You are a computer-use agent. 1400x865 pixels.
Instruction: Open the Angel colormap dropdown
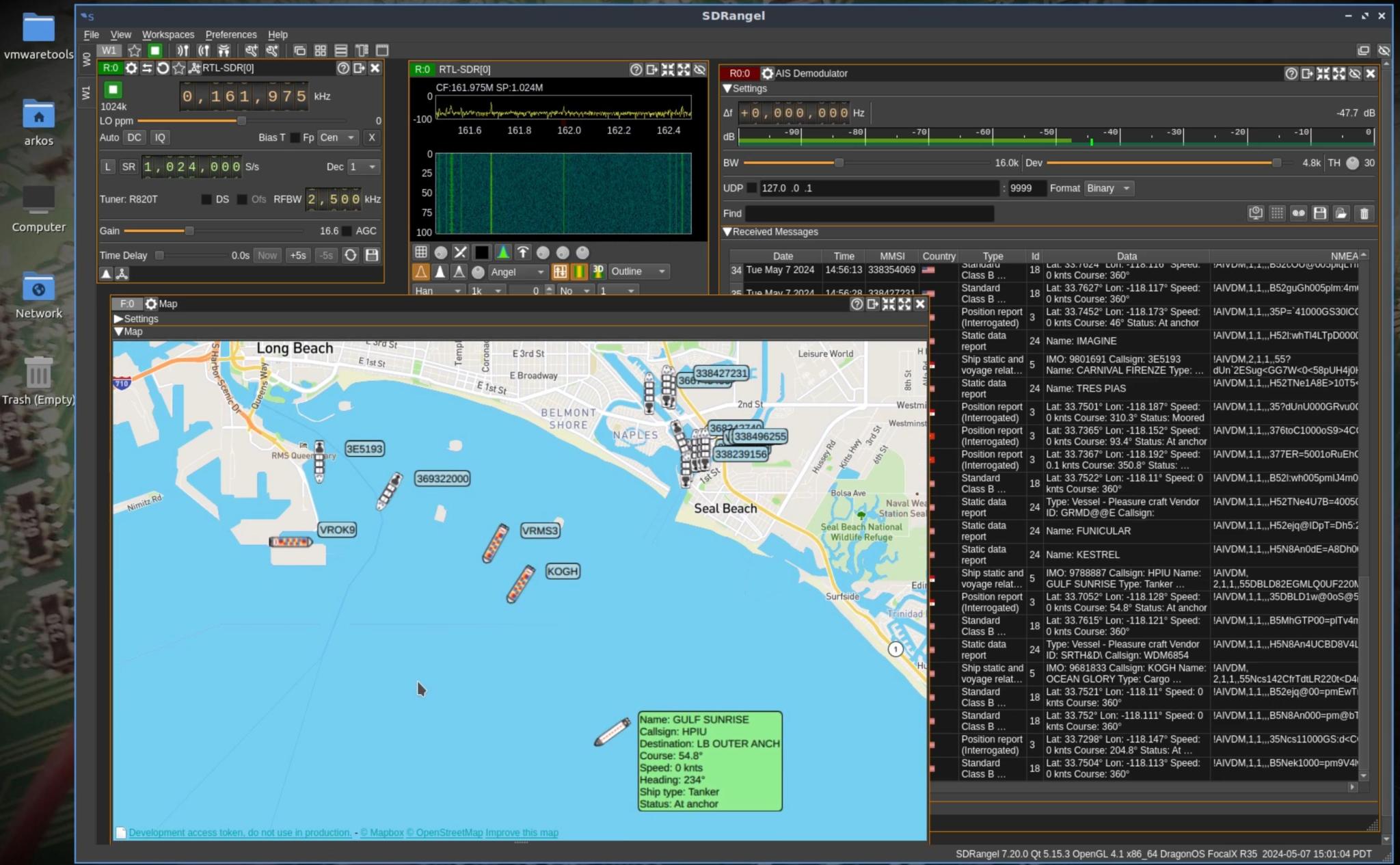point(517,271)
